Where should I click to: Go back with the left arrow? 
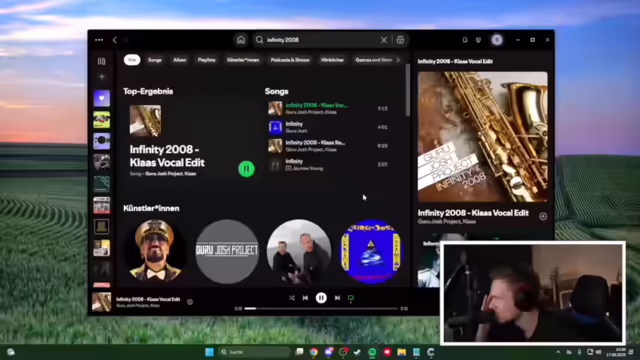(x=115, y=40)
